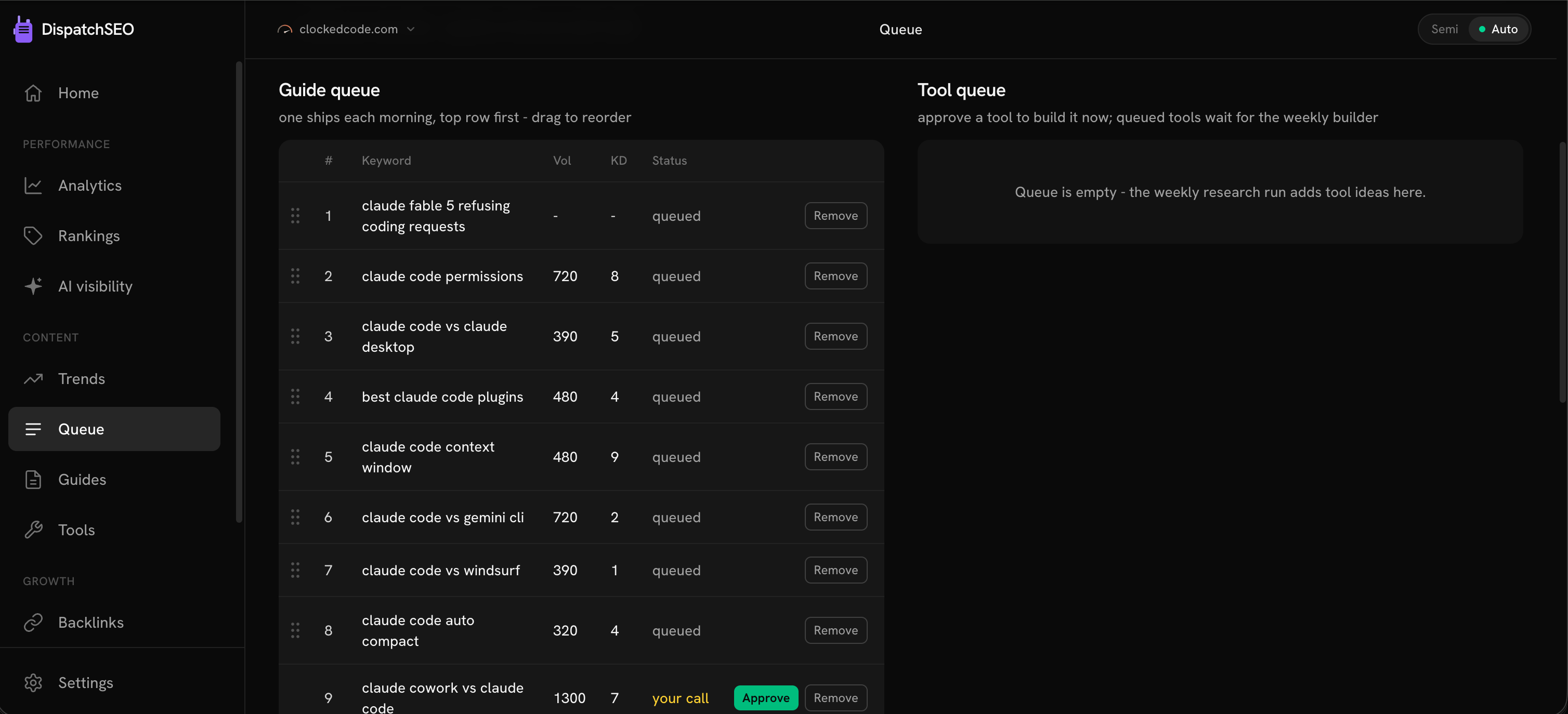Click the AI visibility sparkle icon
The image size is (1568, 714).
click(x=33, y=286)
